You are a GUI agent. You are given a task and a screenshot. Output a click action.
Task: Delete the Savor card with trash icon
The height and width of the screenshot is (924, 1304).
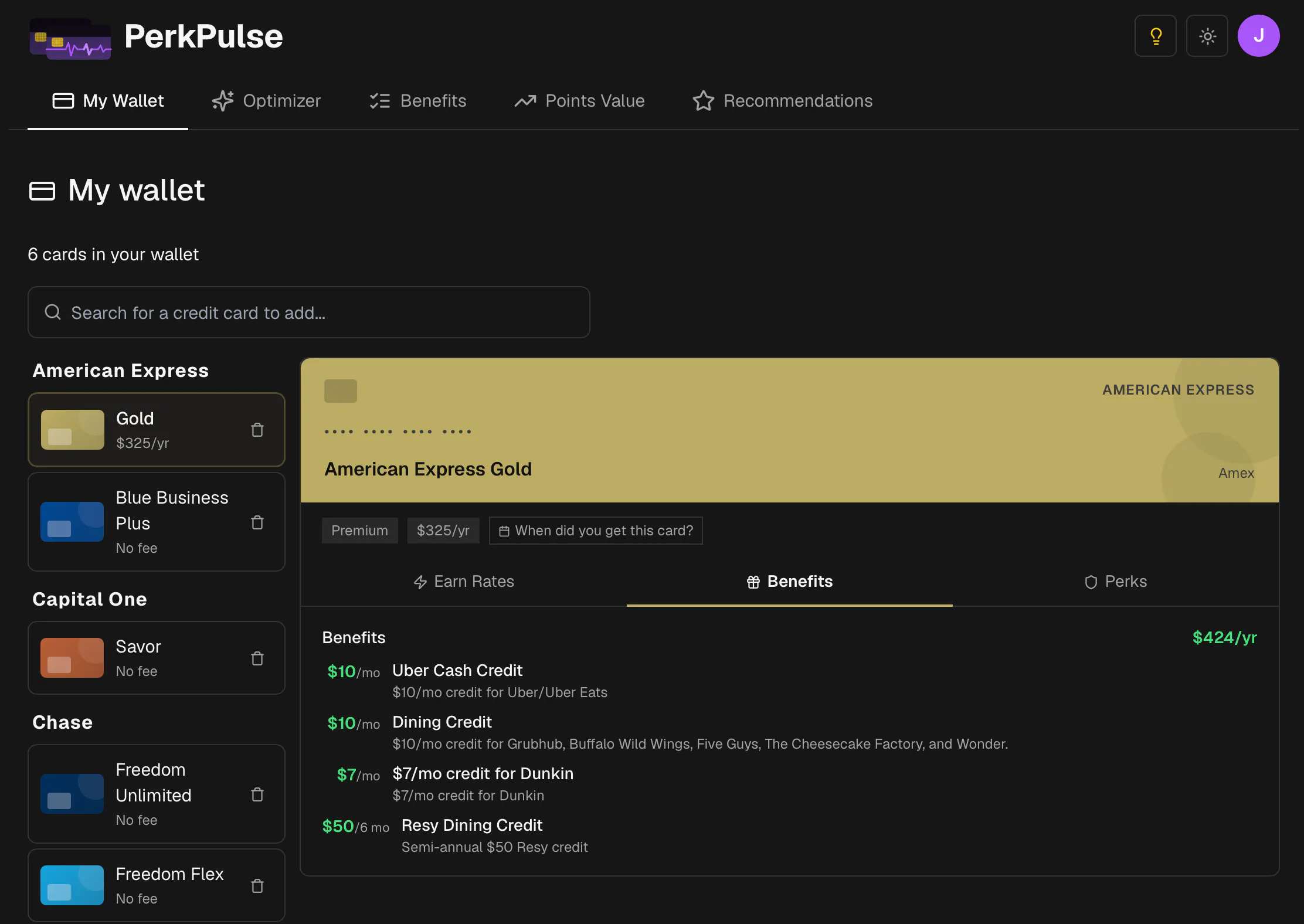click(x=257, y=658)
